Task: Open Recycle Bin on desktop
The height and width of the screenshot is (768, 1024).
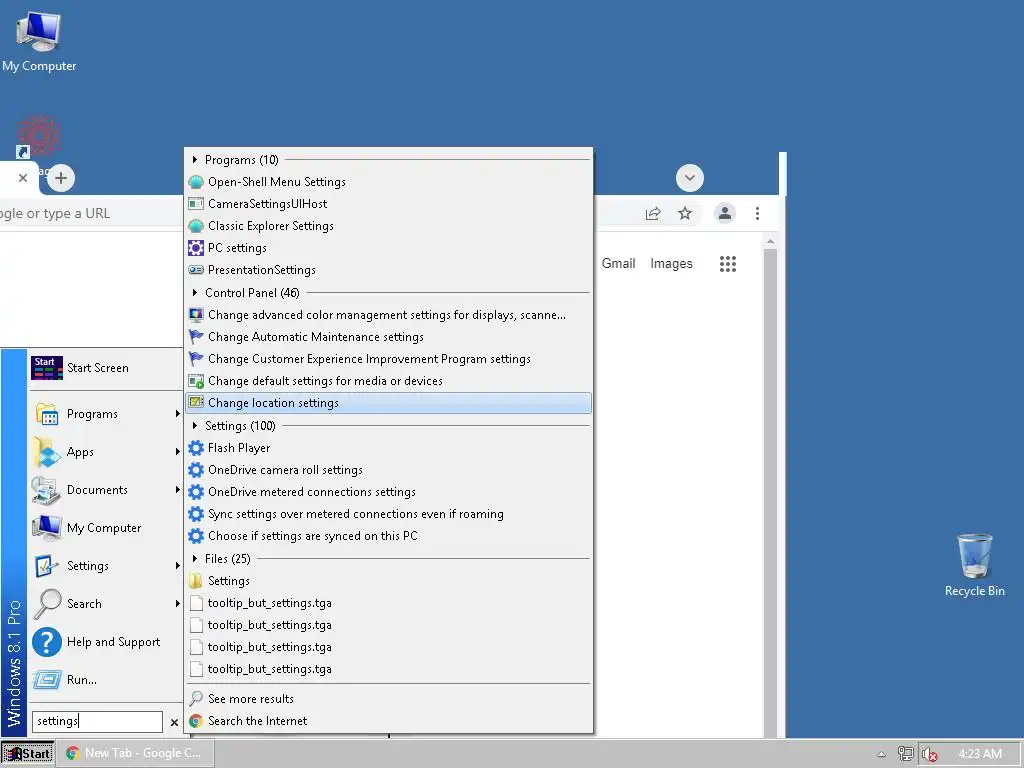Action: pyautogui.click(x=974, y=565)
